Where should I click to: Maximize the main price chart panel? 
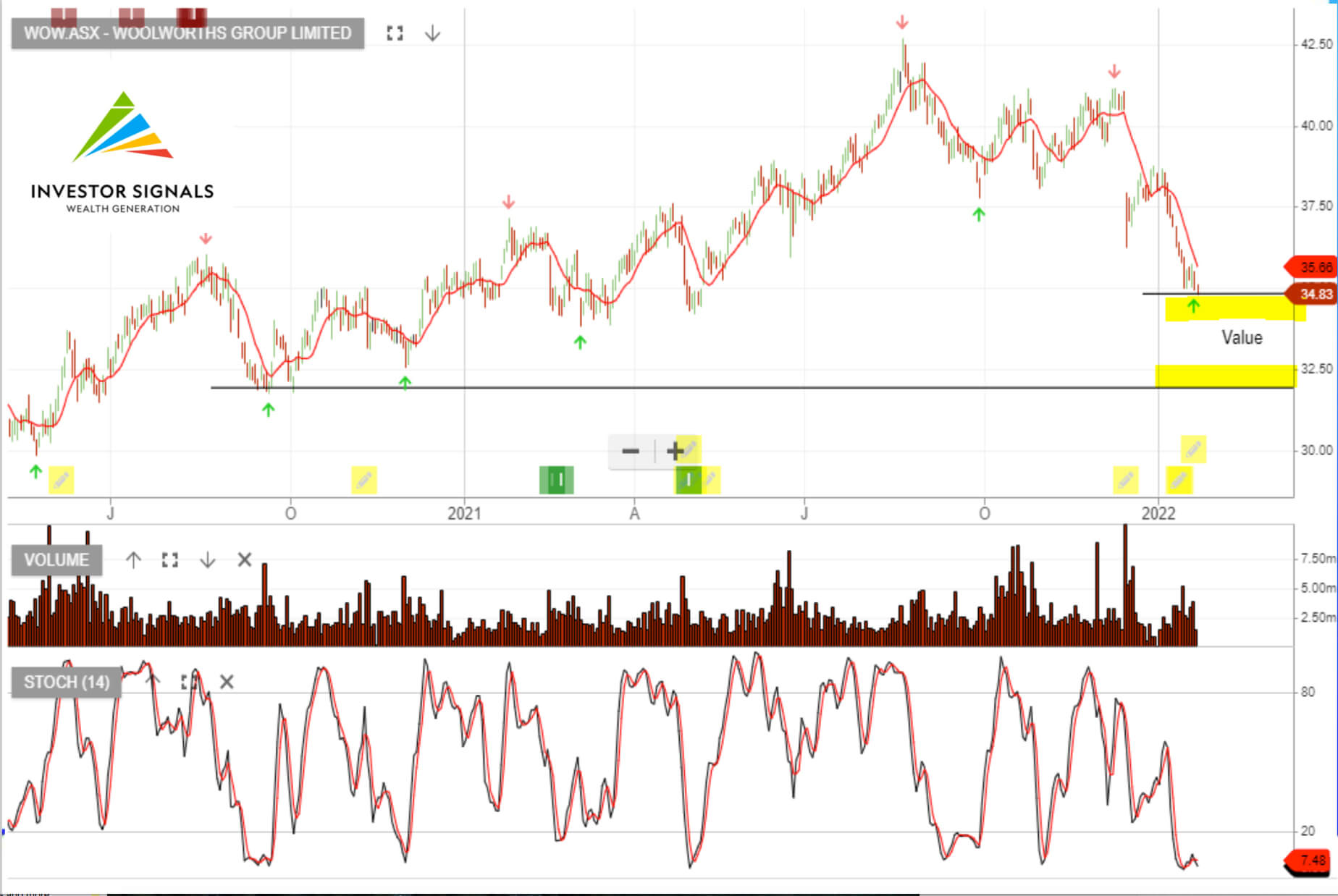[395, 33]
